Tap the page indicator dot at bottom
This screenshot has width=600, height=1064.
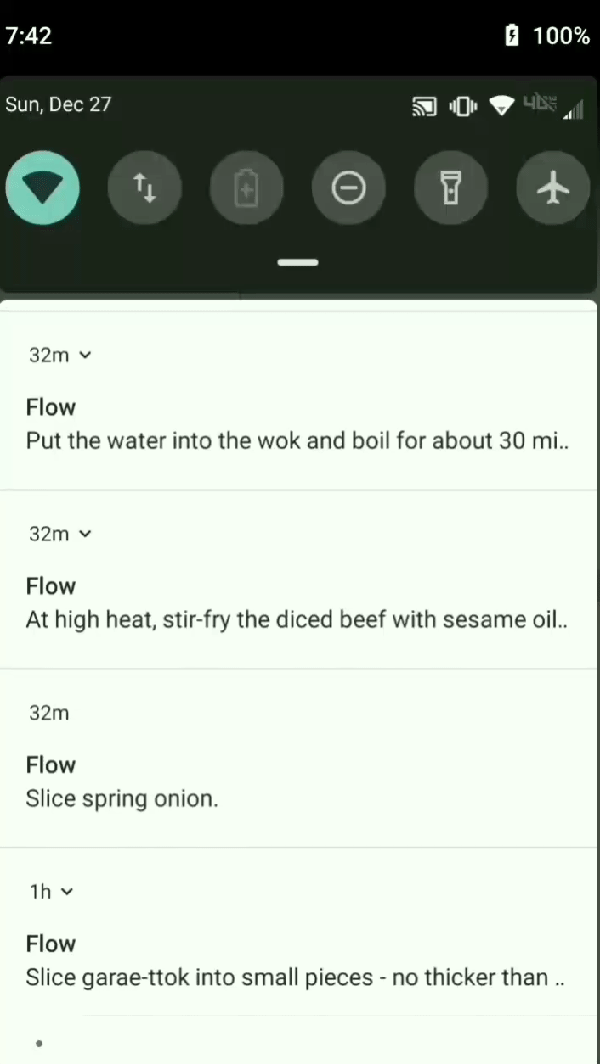tap(38, 1043)
